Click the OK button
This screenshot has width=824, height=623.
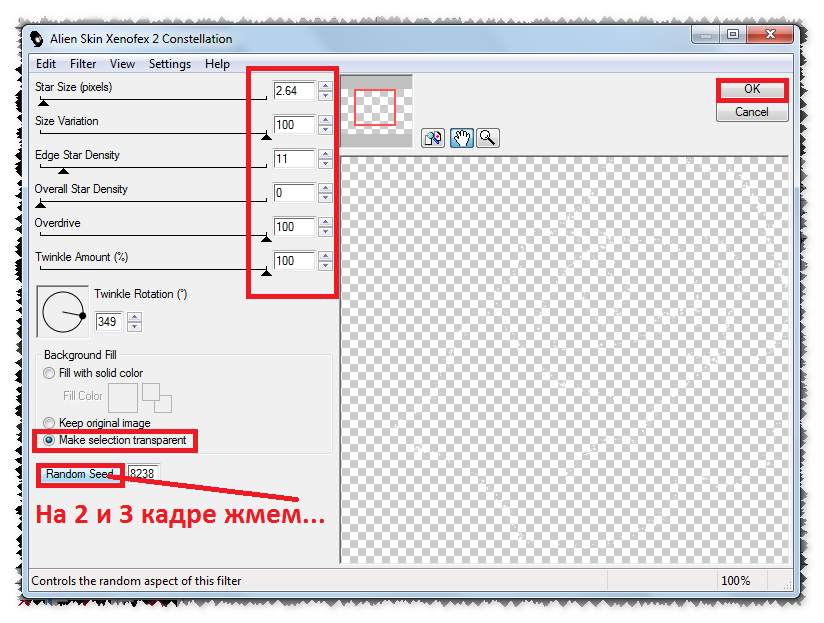pyautogui.click(x=752, y=89)
